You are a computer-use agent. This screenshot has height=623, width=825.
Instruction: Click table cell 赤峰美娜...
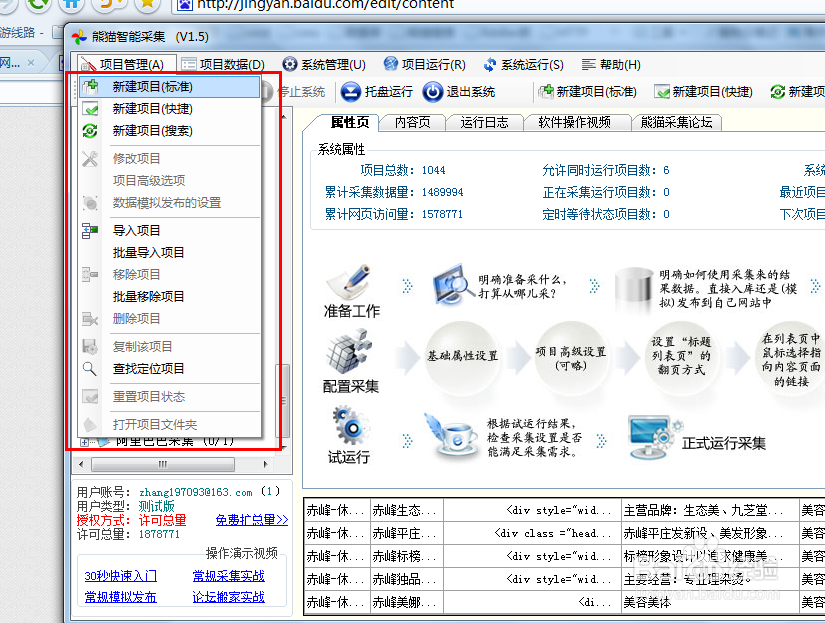click(407, 602)
